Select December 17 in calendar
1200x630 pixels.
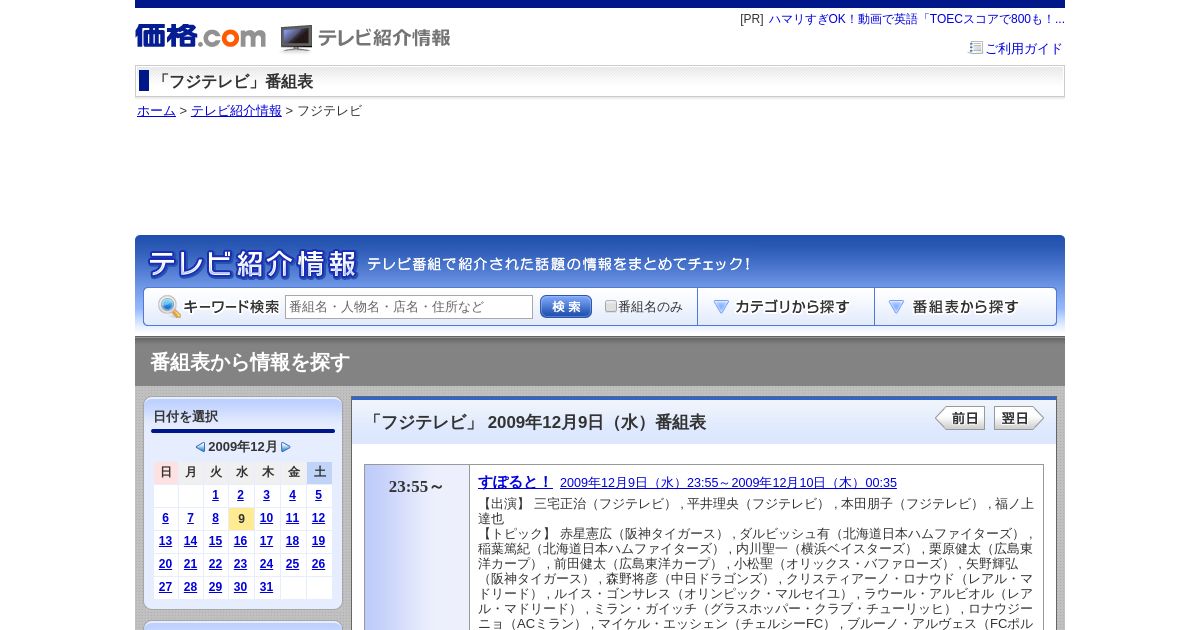pos(266,541)
